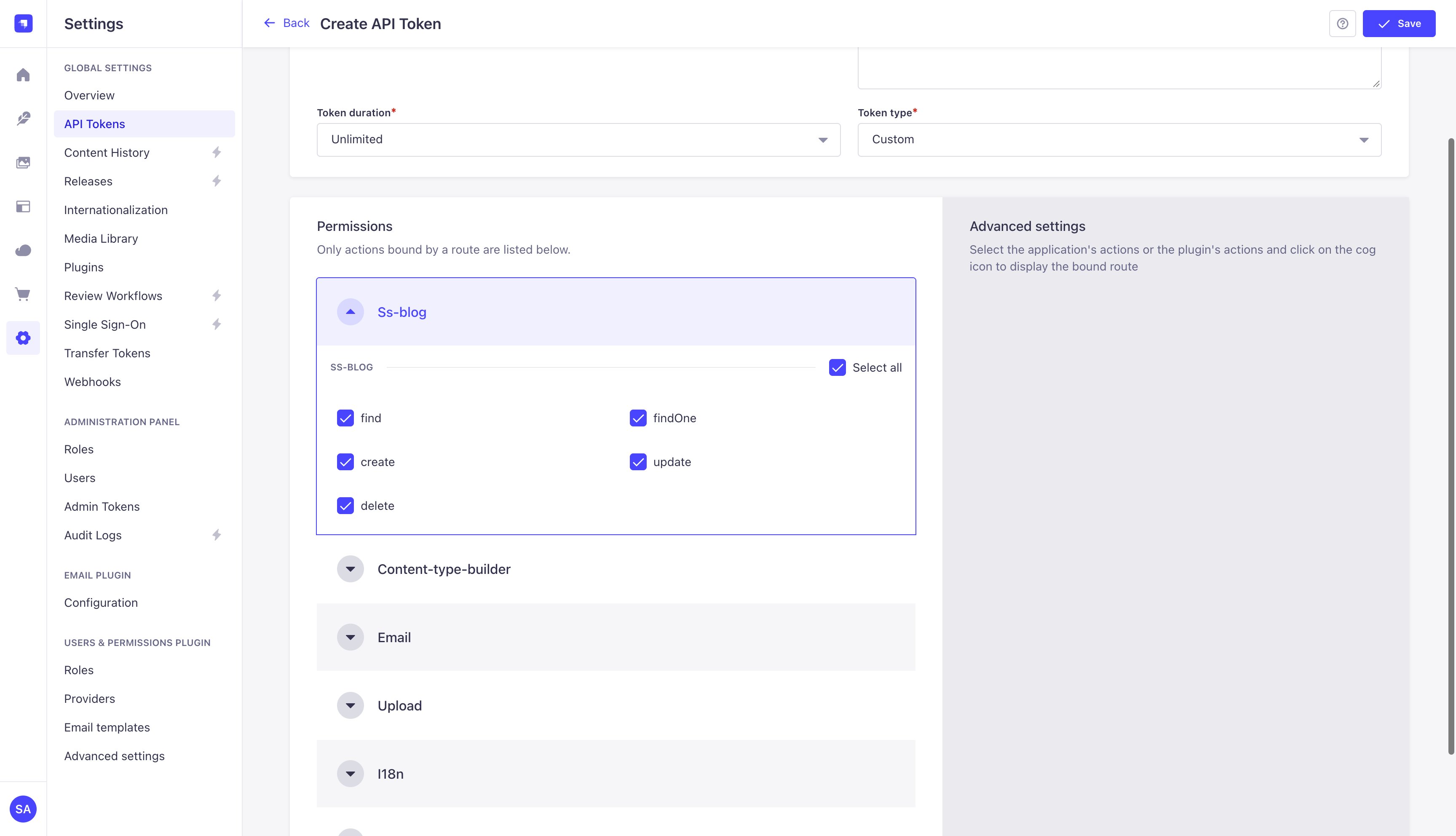Viewport: 1456px width, 836px height.
Task: Click the help question mark icon
Action: coord(1342,24)
